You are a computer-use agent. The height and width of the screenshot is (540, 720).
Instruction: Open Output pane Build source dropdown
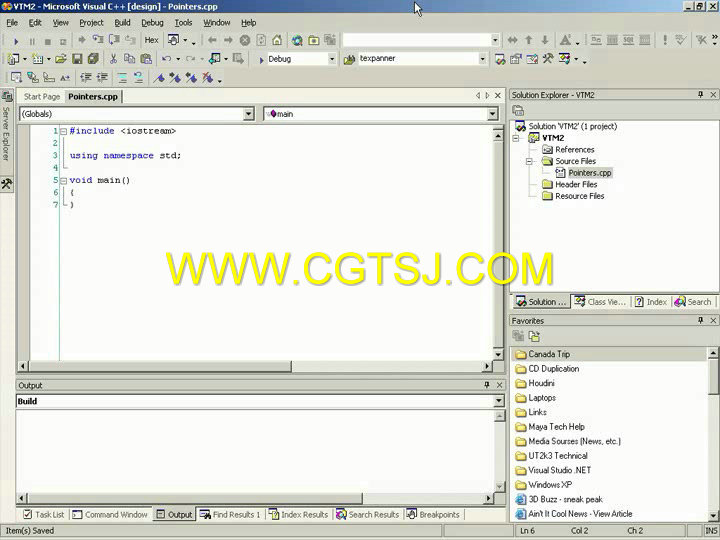pos(499,401)
